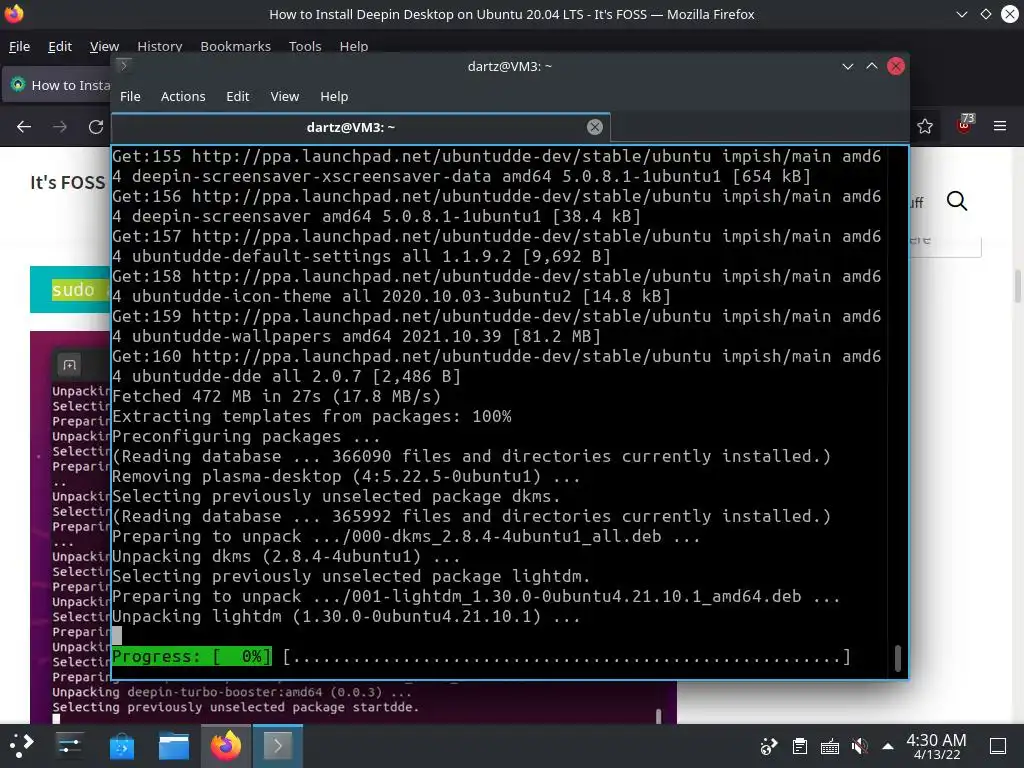Maximize the Firefox window
Screen dimensions: 1024x768
985,14
